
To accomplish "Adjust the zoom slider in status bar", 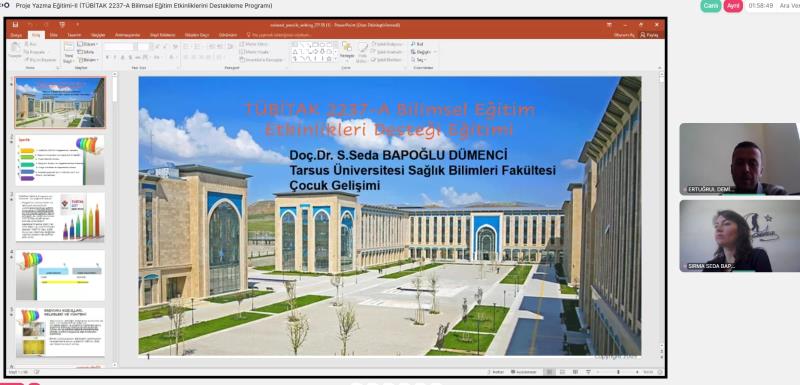I will (619, 372).
